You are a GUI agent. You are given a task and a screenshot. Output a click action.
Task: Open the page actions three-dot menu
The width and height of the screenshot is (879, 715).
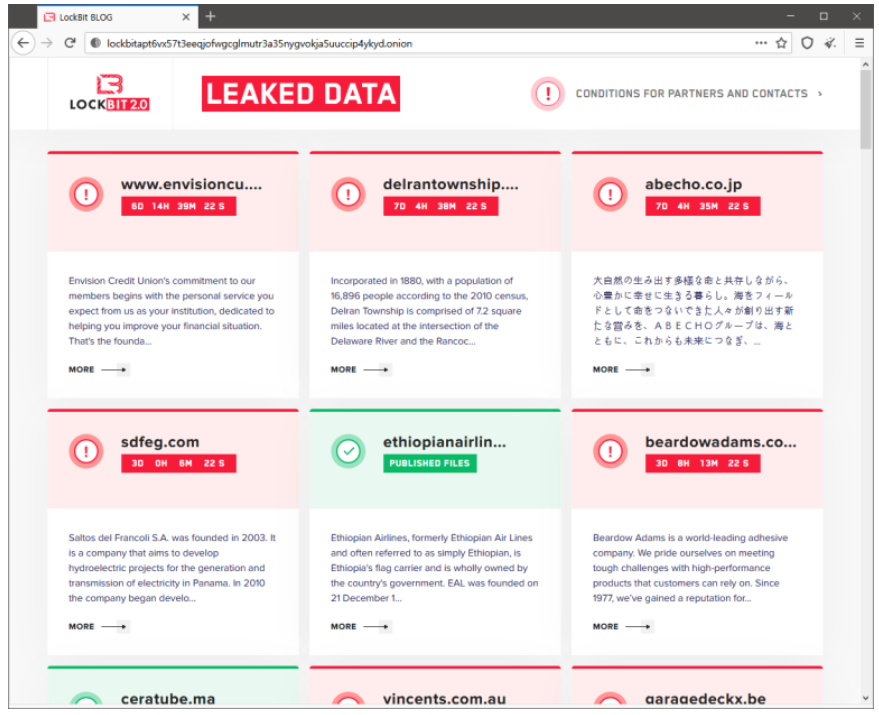(x=761, y=43)
